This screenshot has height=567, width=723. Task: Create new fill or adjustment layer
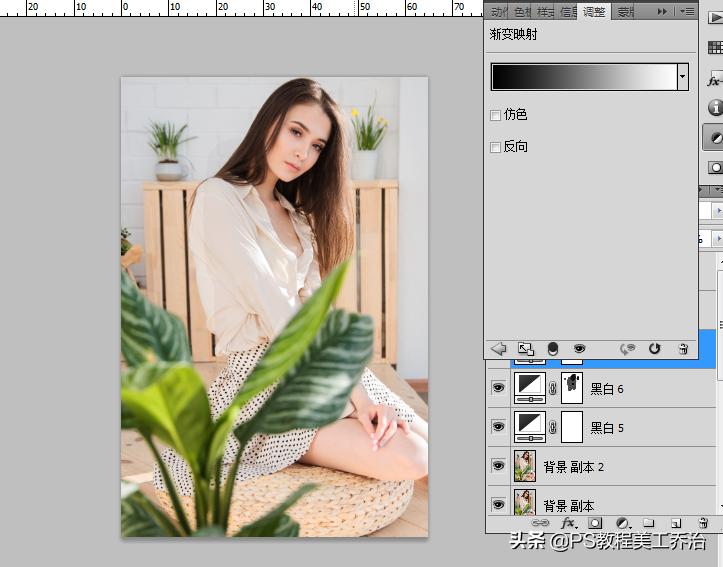[623, 523]
